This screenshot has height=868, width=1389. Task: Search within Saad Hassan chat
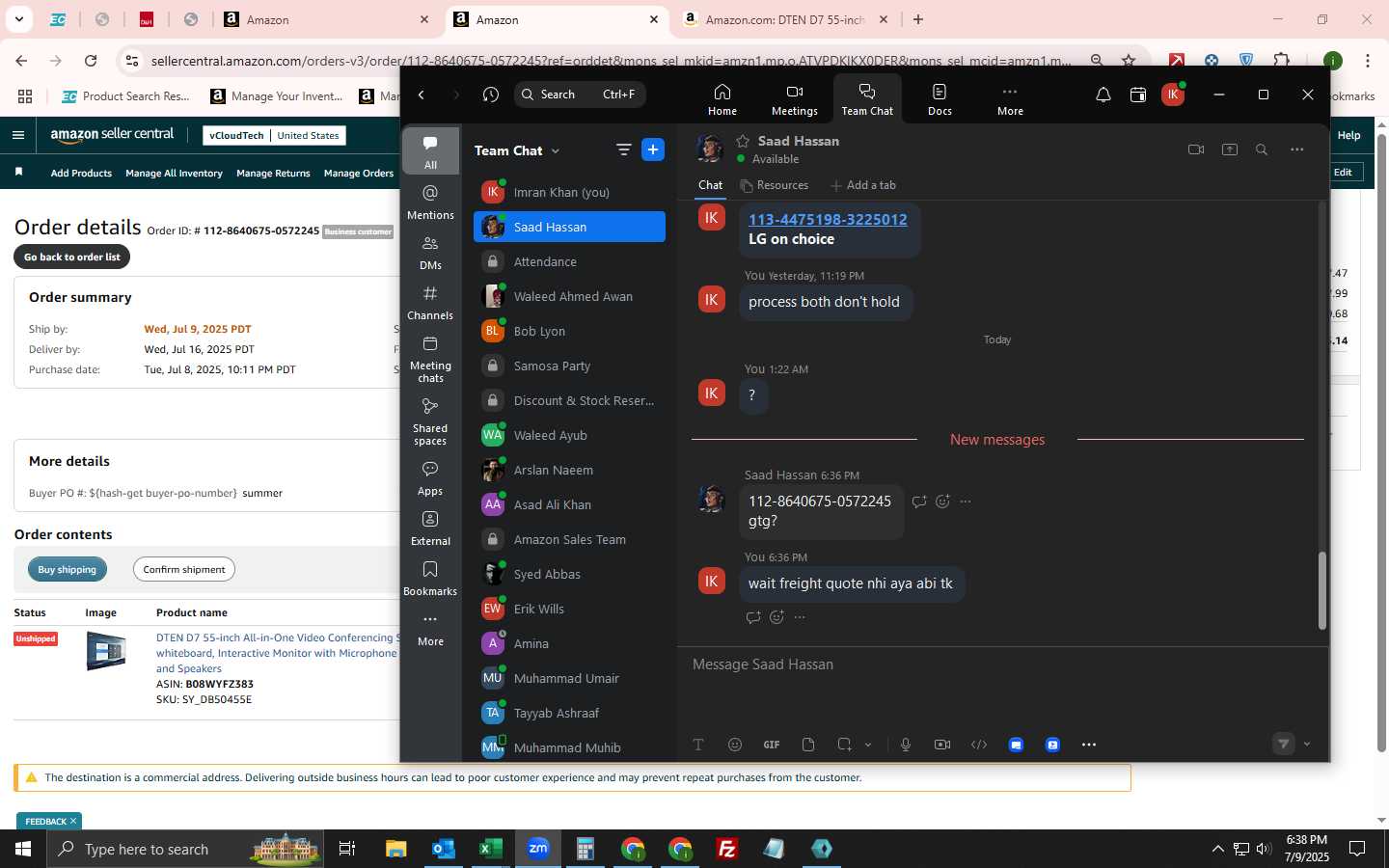click(1262, 149)
